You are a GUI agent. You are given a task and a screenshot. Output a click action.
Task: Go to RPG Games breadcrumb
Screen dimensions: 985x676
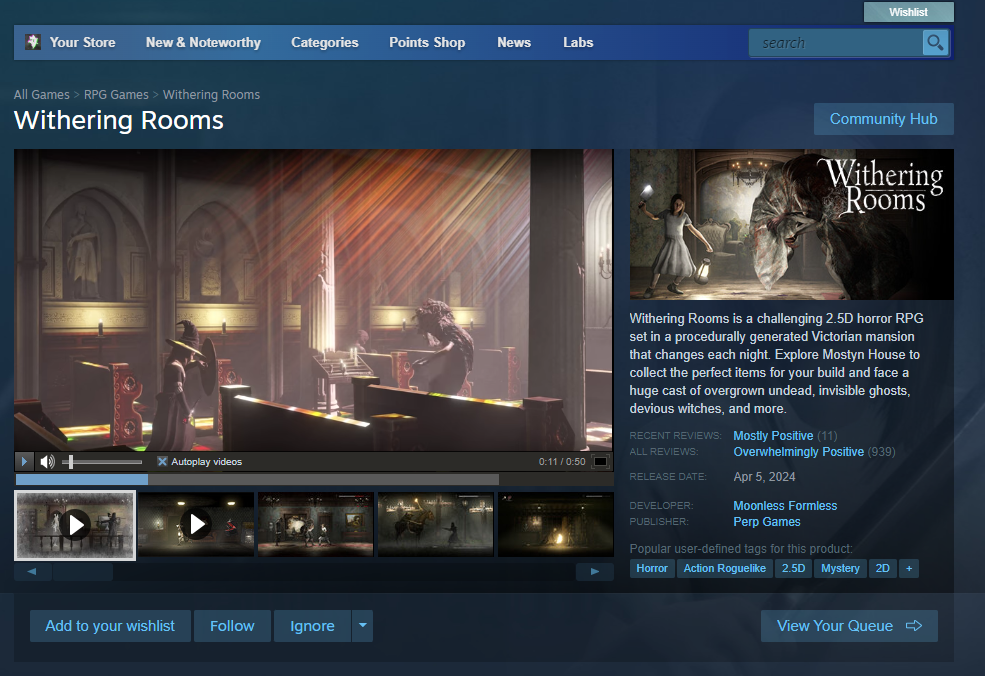(116, 95)
